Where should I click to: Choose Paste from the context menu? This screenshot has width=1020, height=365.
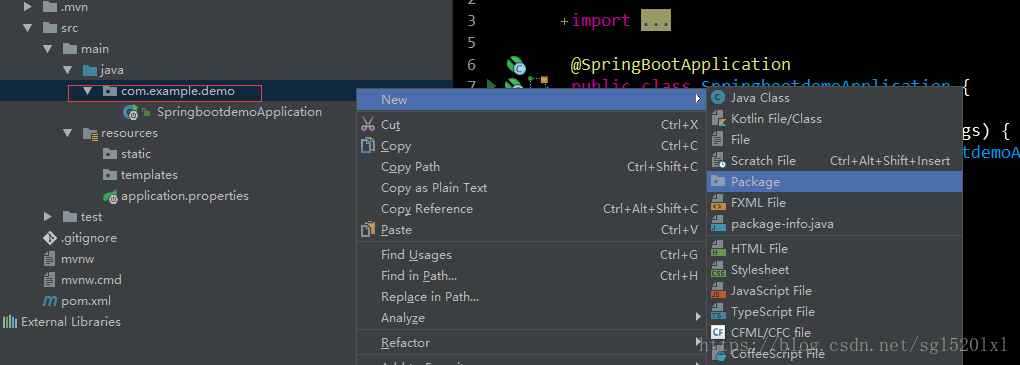click(531, 230)
